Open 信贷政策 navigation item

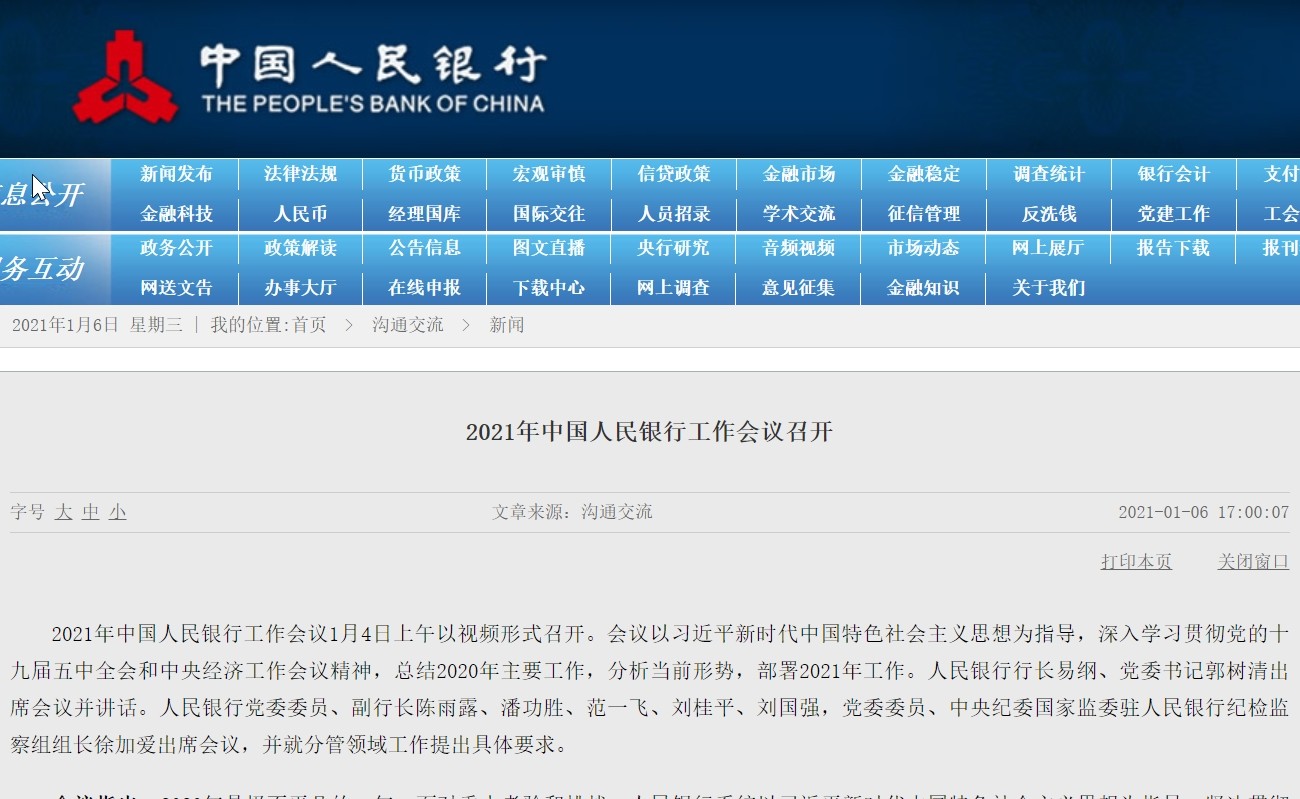point(674,174)
